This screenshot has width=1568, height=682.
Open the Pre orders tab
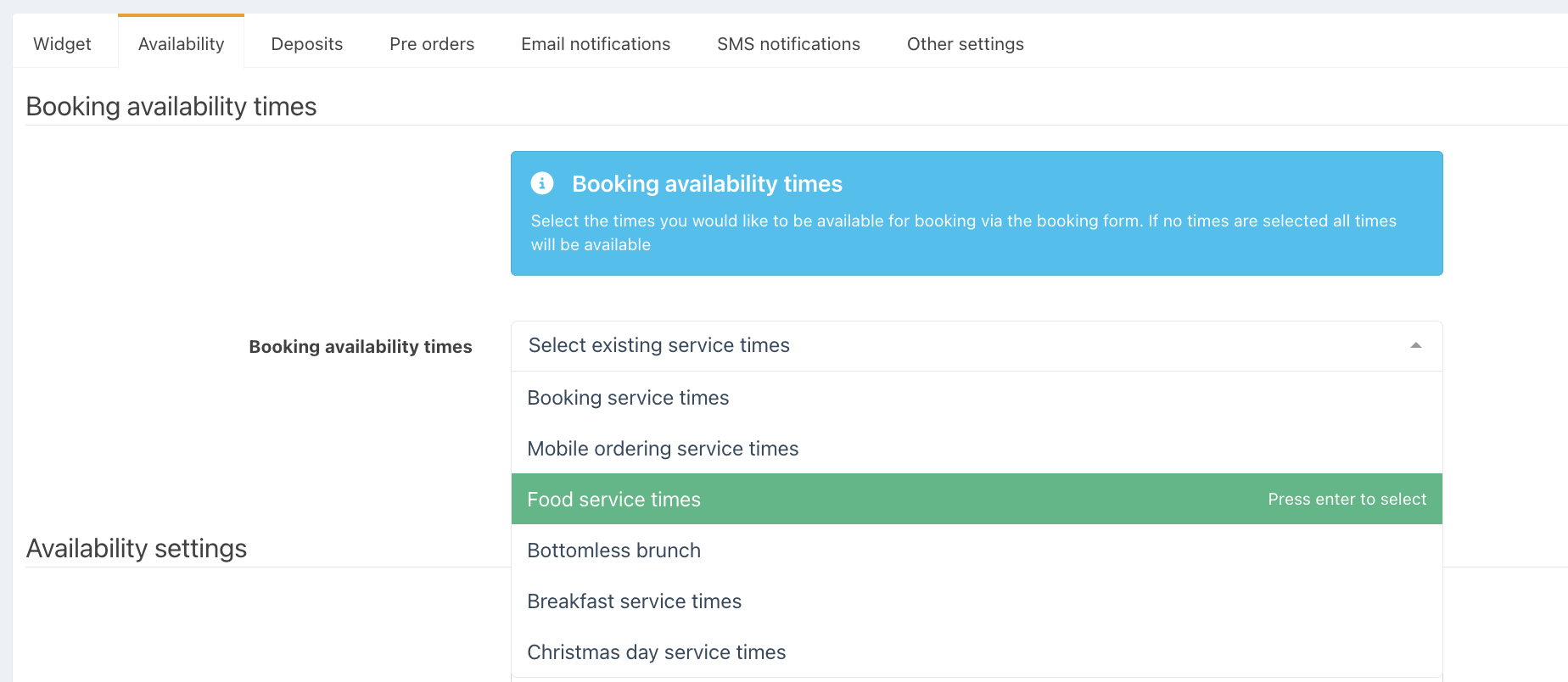[x=432, y=44]
